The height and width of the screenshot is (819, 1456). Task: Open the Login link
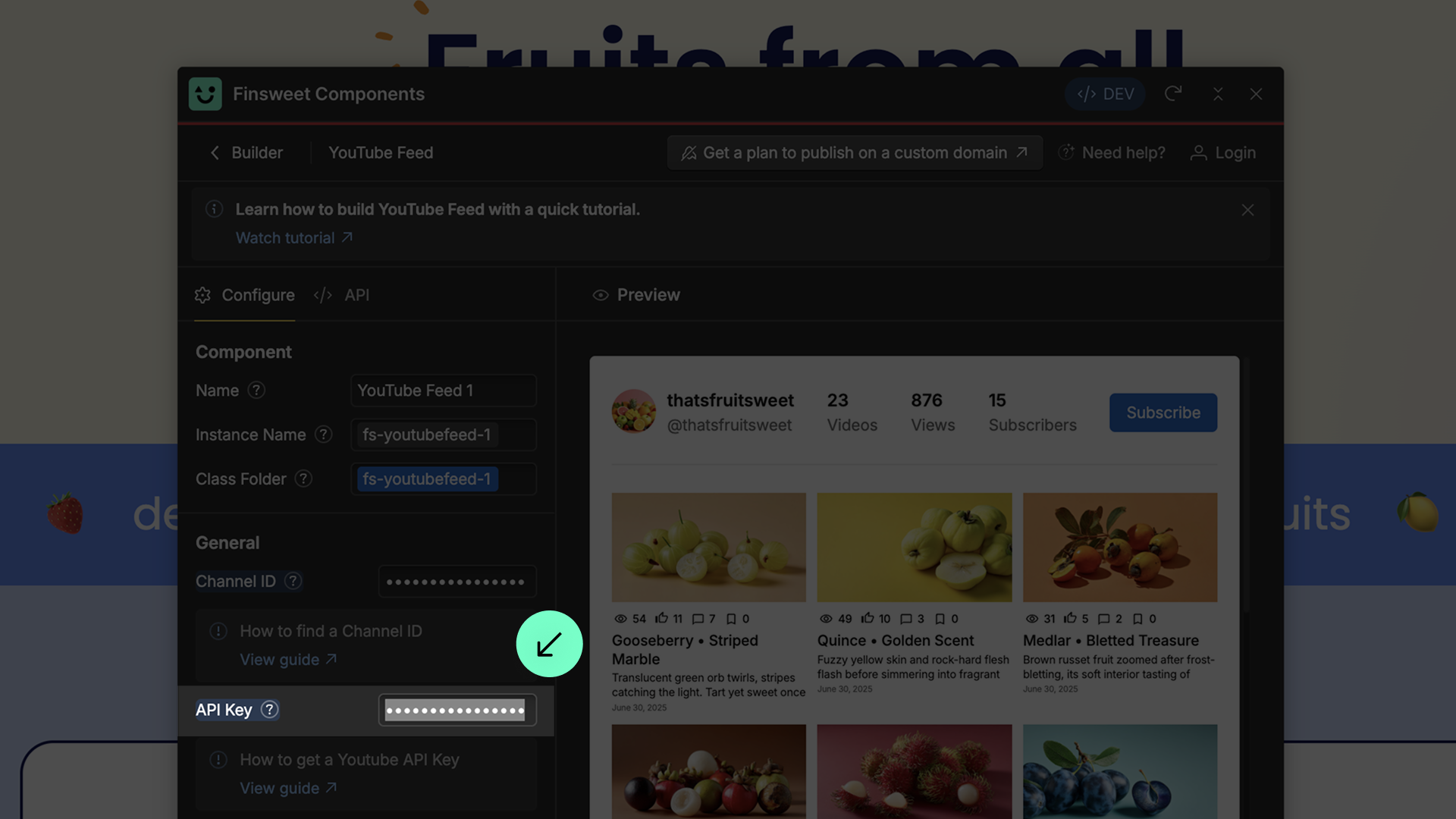click(1223, 152)
